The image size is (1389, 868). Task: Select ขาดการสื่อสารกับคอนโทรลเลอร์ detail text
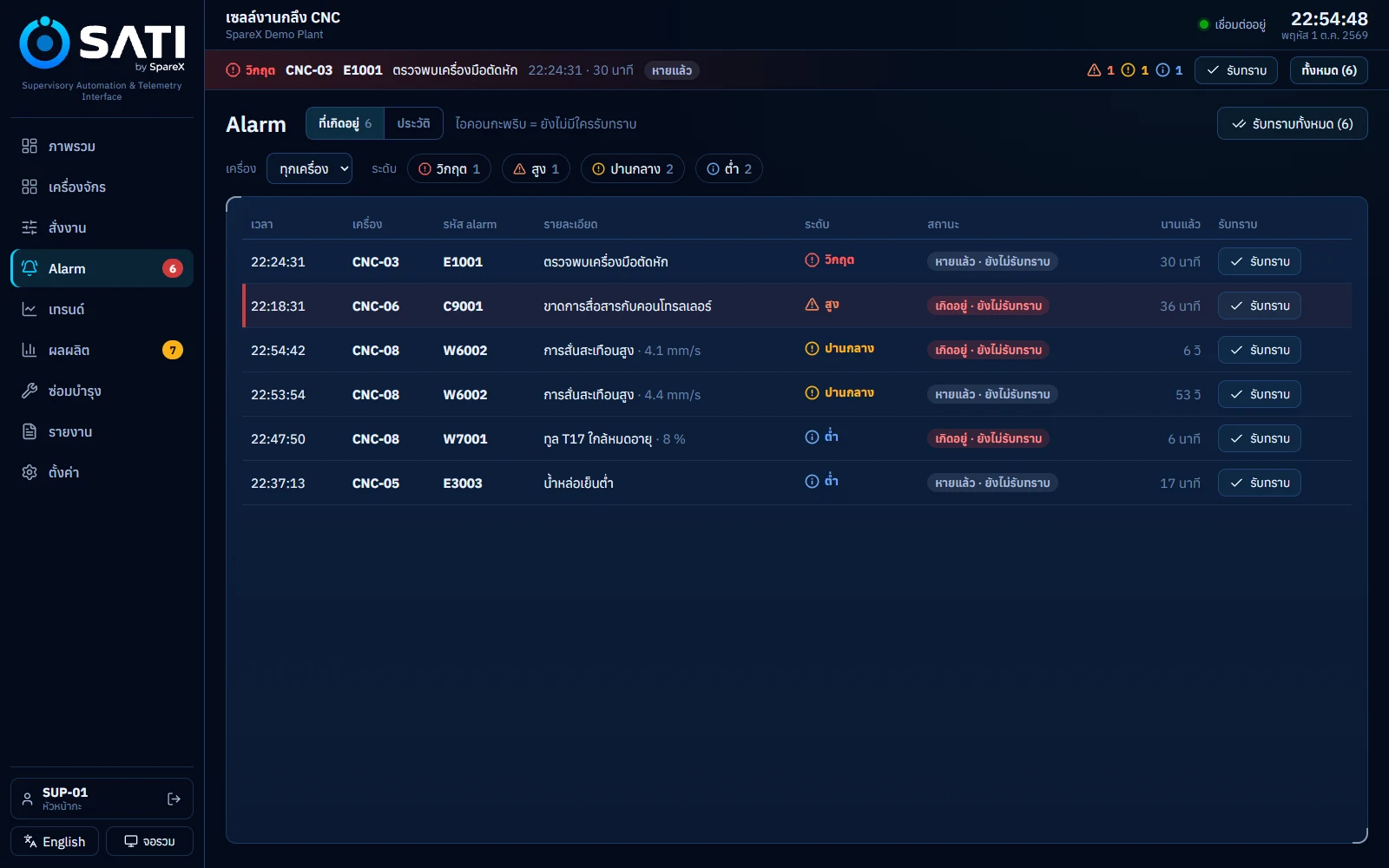(x=628, y=306)
